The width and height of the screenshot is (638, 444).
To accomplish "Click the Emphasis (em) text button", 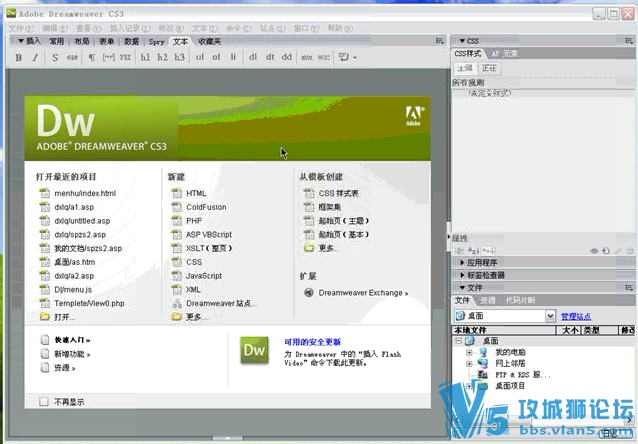I will [72, 57].
